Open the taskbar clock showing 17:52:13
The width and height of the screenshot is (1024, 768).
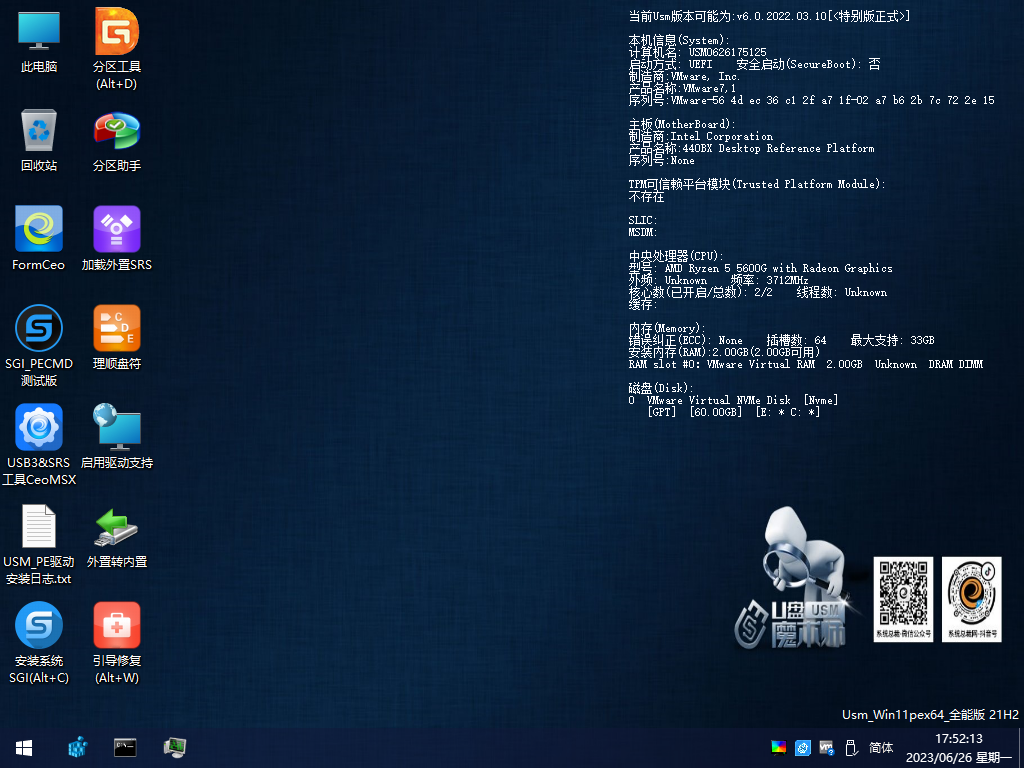click(x=959, y=748)
